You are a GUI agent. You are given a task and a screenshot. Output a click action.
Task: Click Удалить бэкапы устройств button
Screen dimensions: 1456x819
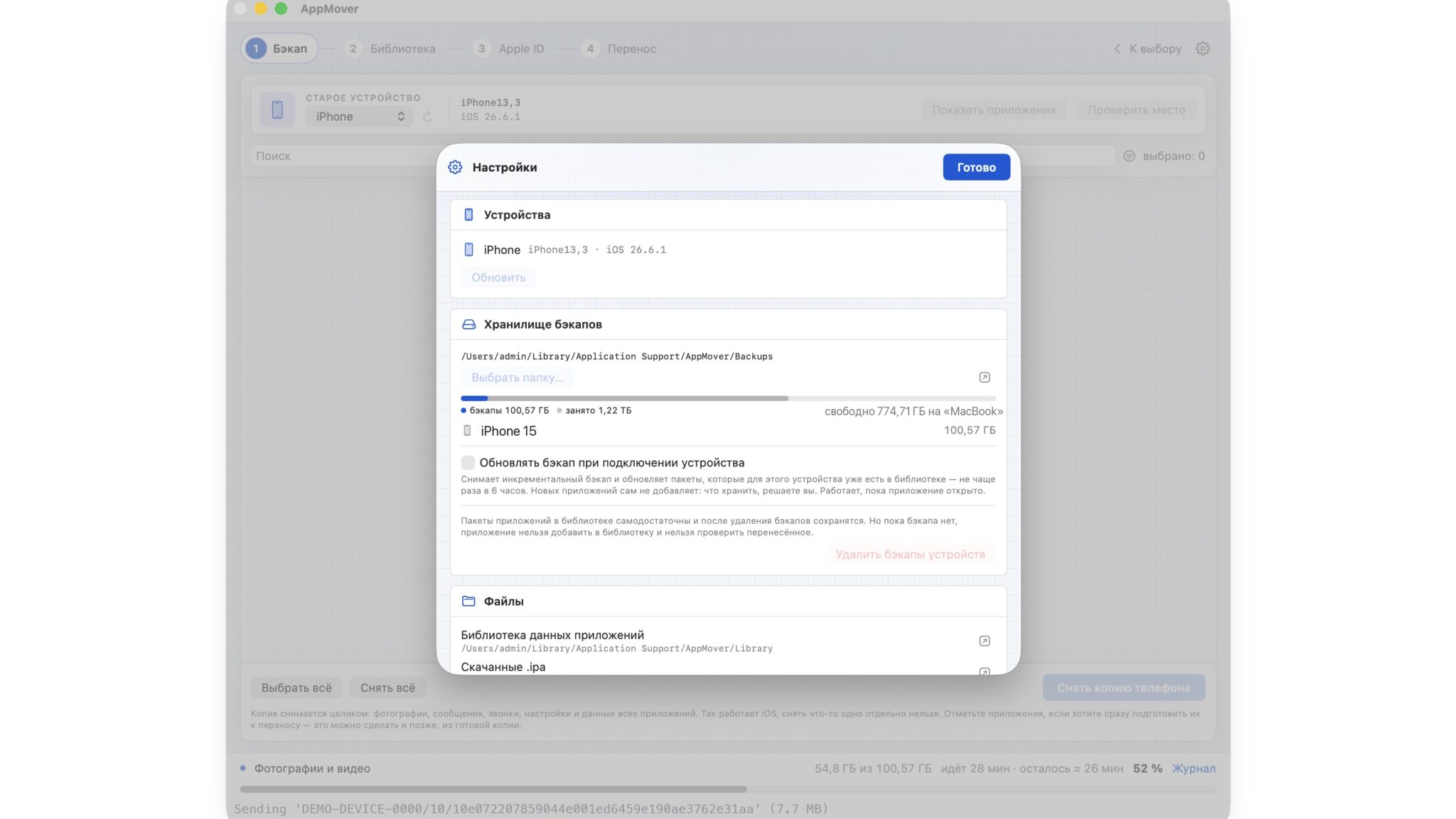pyautogui.click(x=910, y=555)
